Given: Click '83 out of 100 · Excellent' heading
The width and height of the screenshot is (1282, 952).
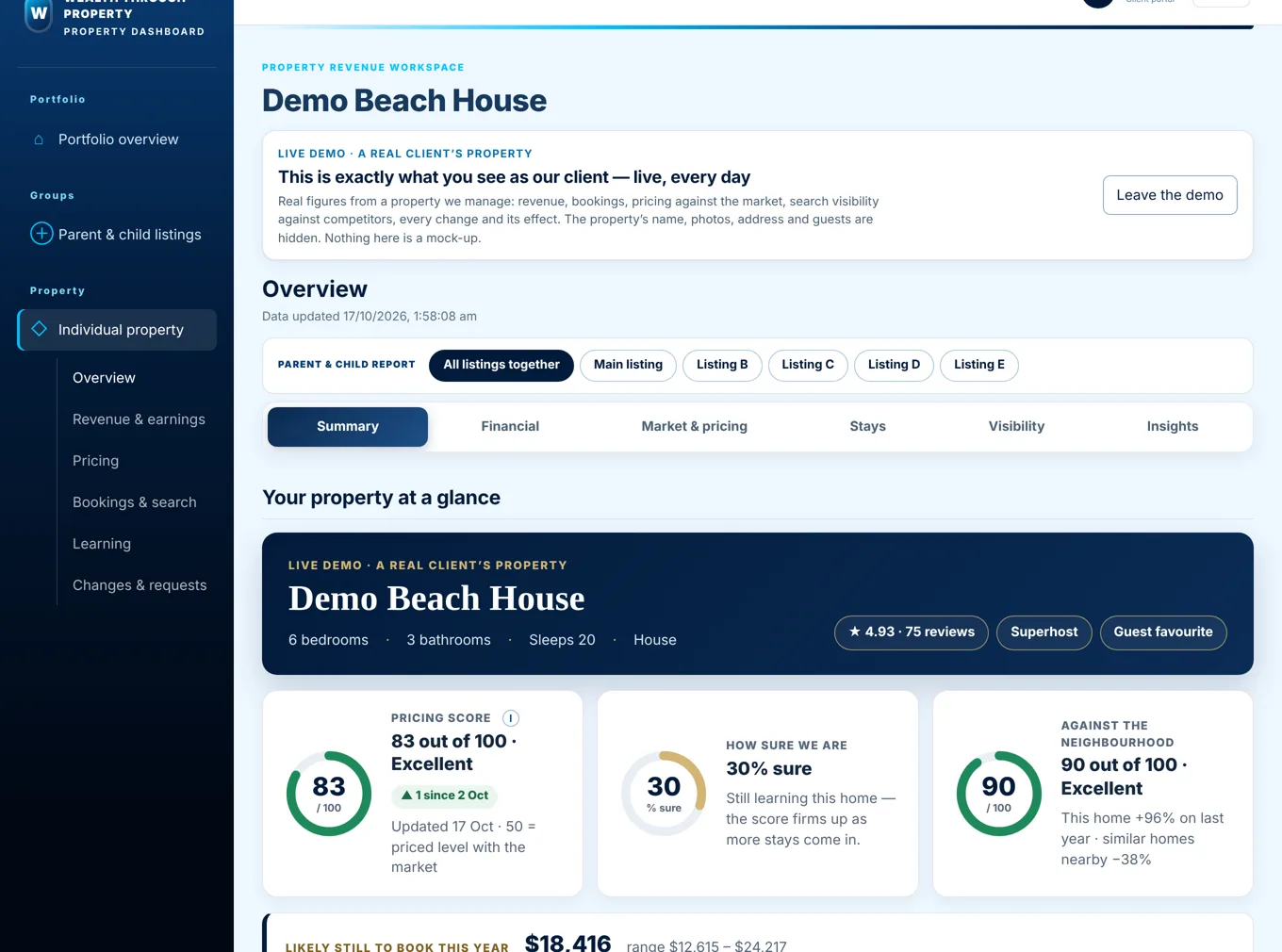Looking at the screenshot, I should tap(453, 753).
